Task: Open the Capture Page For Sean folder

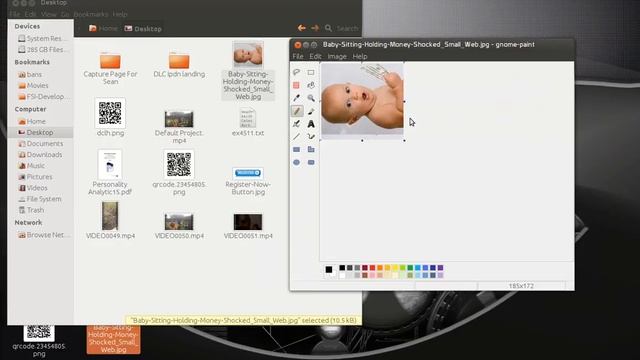Action: click(110, 67)
